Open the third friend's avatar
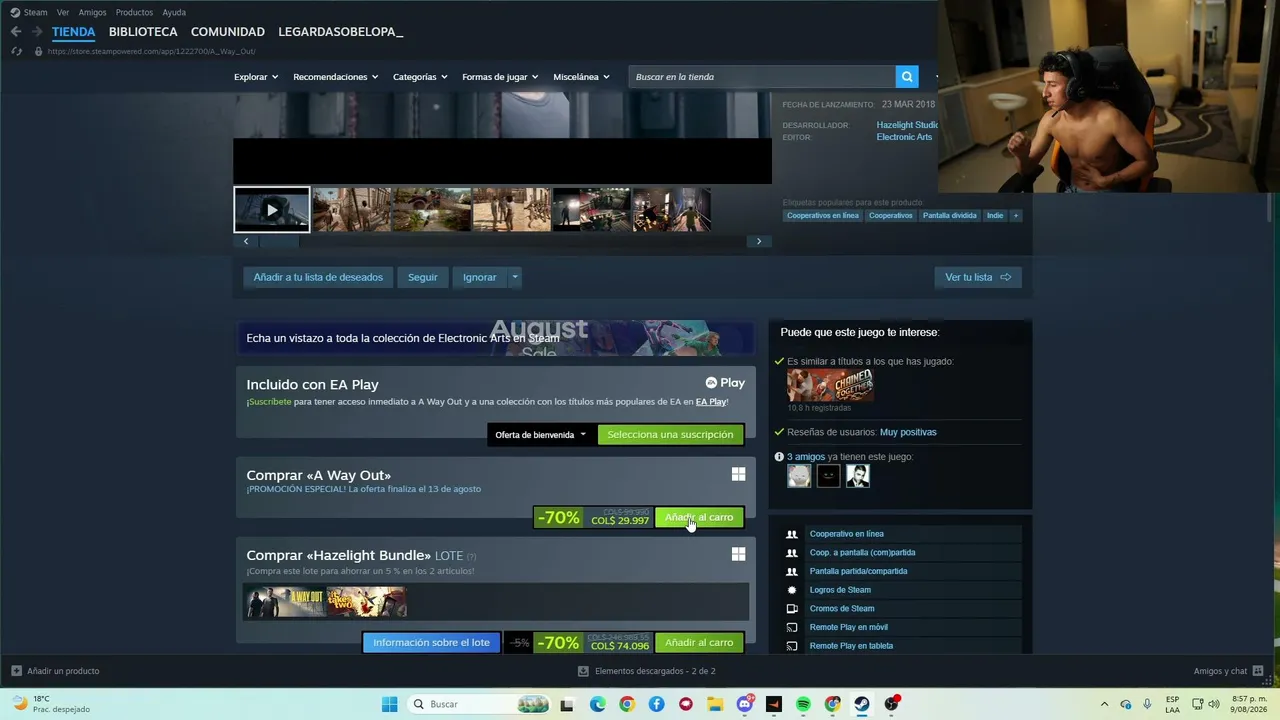This screenshot has height=720, width=1280. [x=857, y=476]
